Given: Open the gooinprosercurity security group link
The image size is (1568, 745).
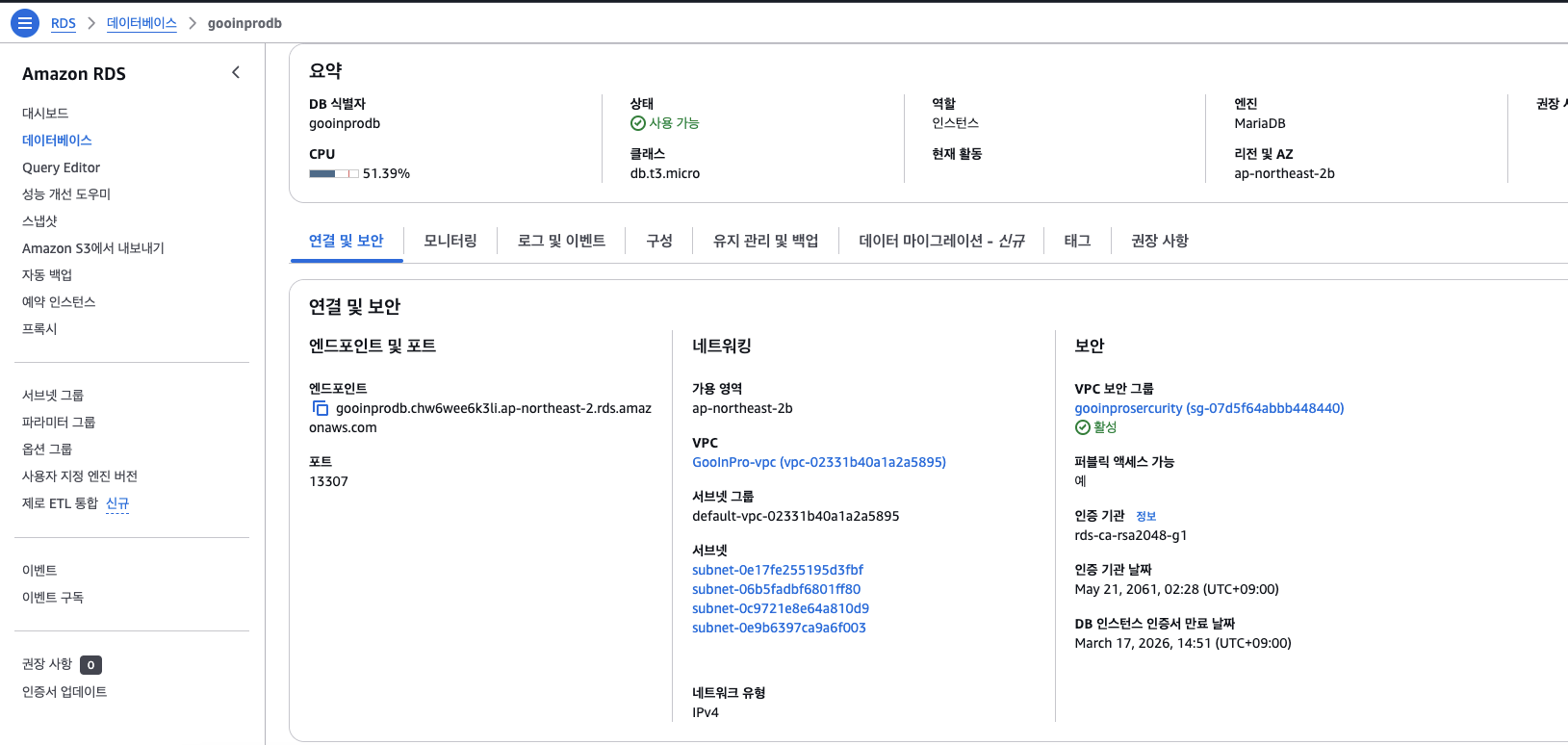Looking at the screenshot, I should tap(1210, 408).
